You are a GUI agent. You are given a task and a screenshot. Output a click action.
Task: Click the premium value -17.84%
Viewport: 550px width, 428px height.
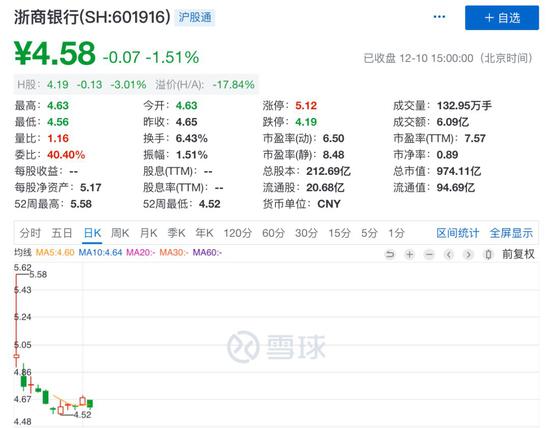pyautogui.click(x=233, y=85)
